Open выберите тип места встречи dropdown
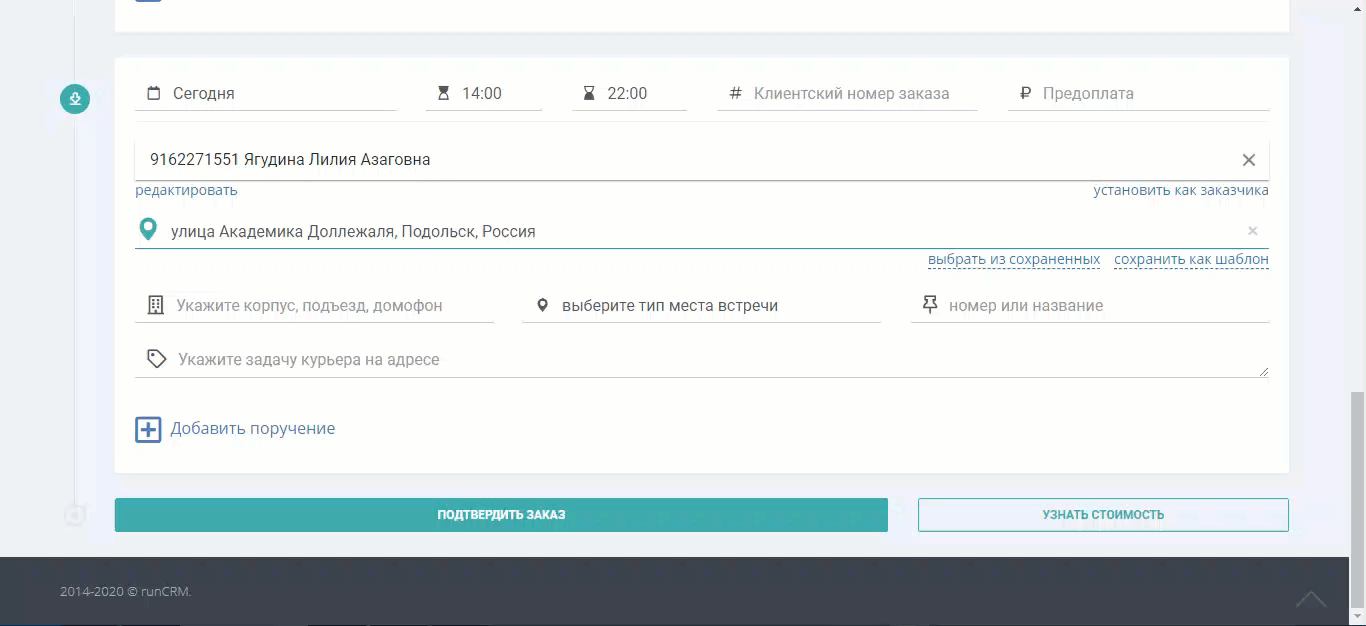The image size is (1366, 626). click(x=702, y=305)
